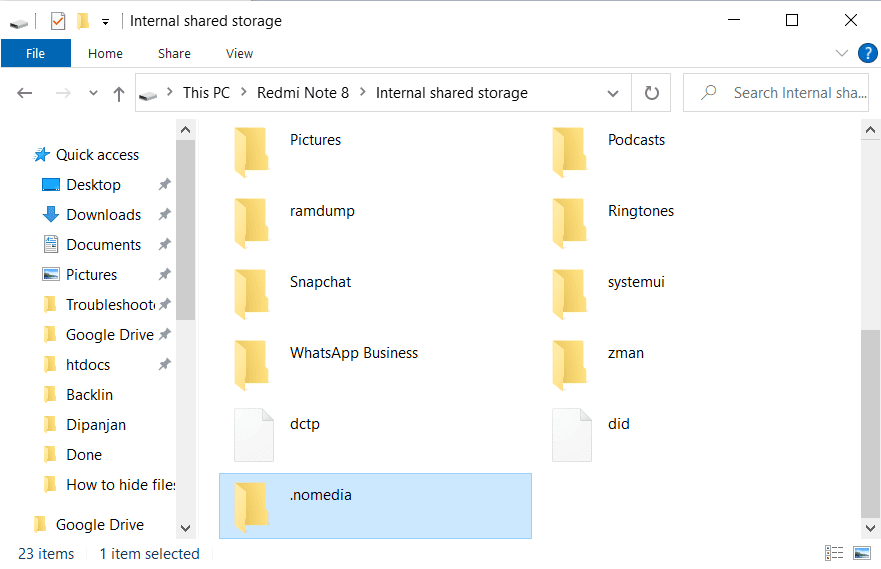Open the Help question mark icon
Viewport: 881px width, 569px height.
coord(868,53)
